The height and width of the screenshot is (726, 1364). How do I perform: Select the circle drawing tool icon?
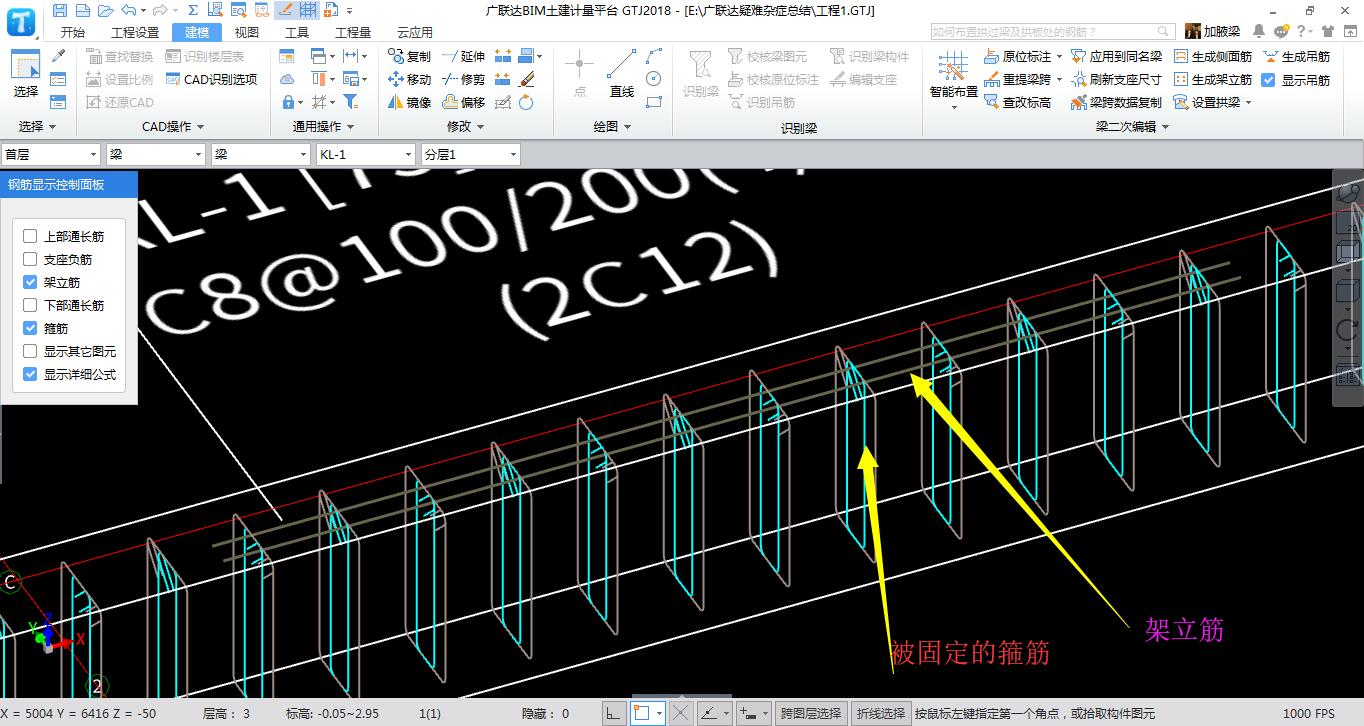[654, 79]
